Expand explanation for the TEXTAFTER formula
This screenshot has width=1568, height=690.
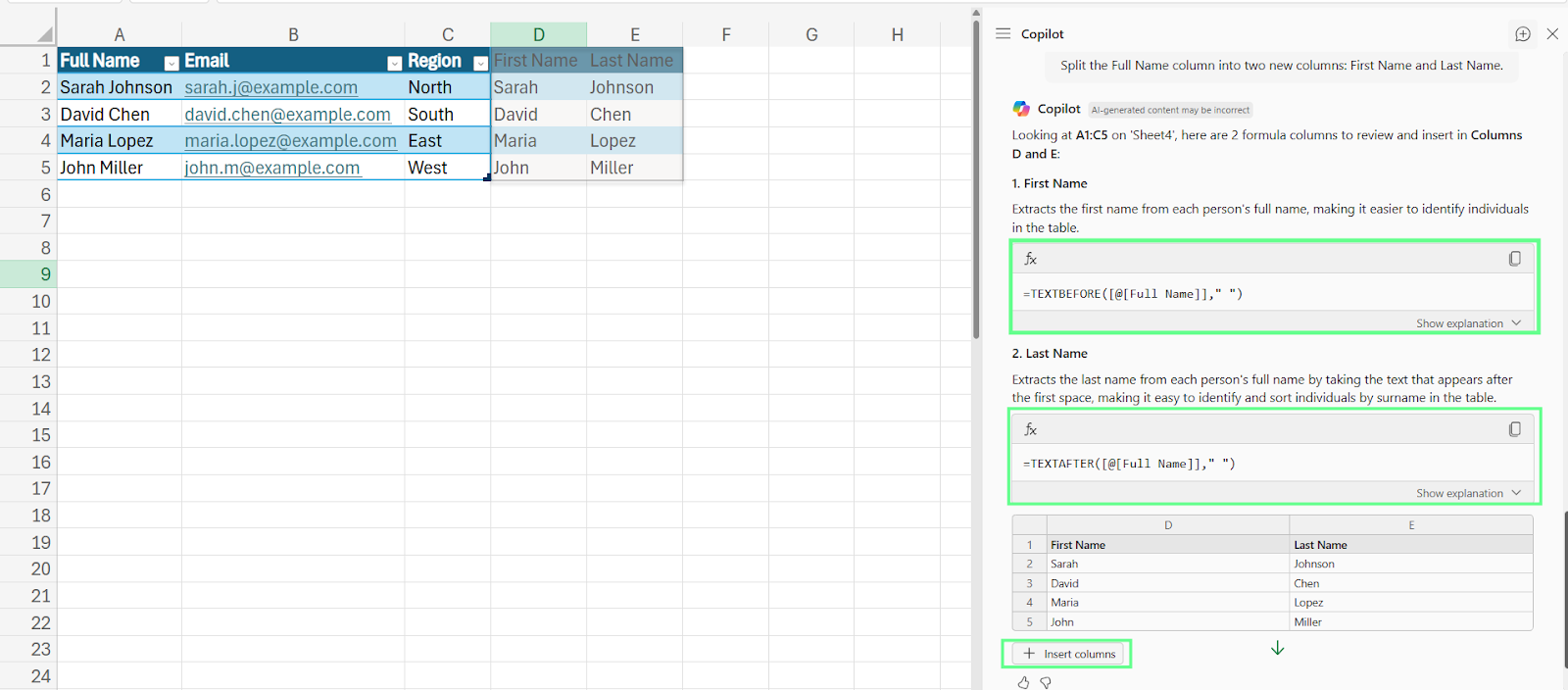point(1467,493)
